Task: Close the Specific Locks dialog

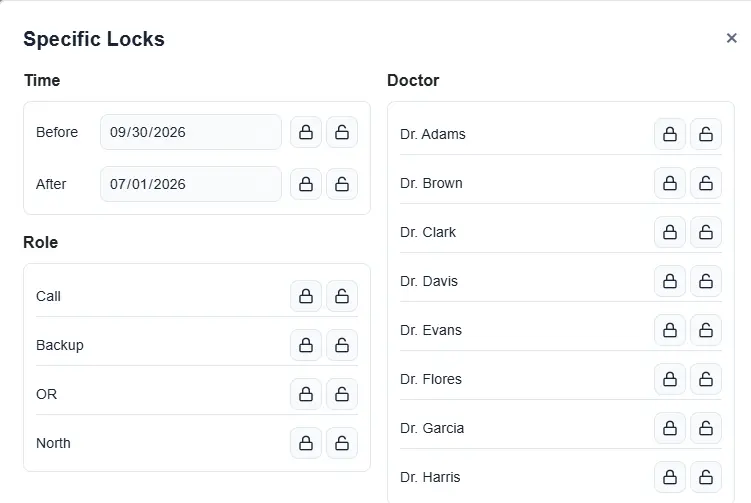Action: 731,38
